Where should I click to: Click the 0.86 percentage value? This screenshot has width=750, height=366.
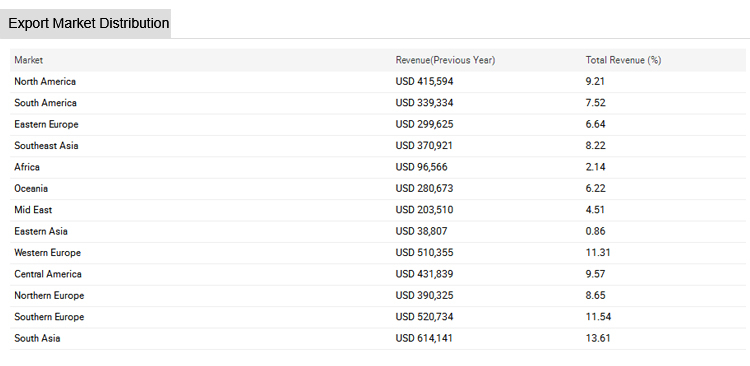596,232
